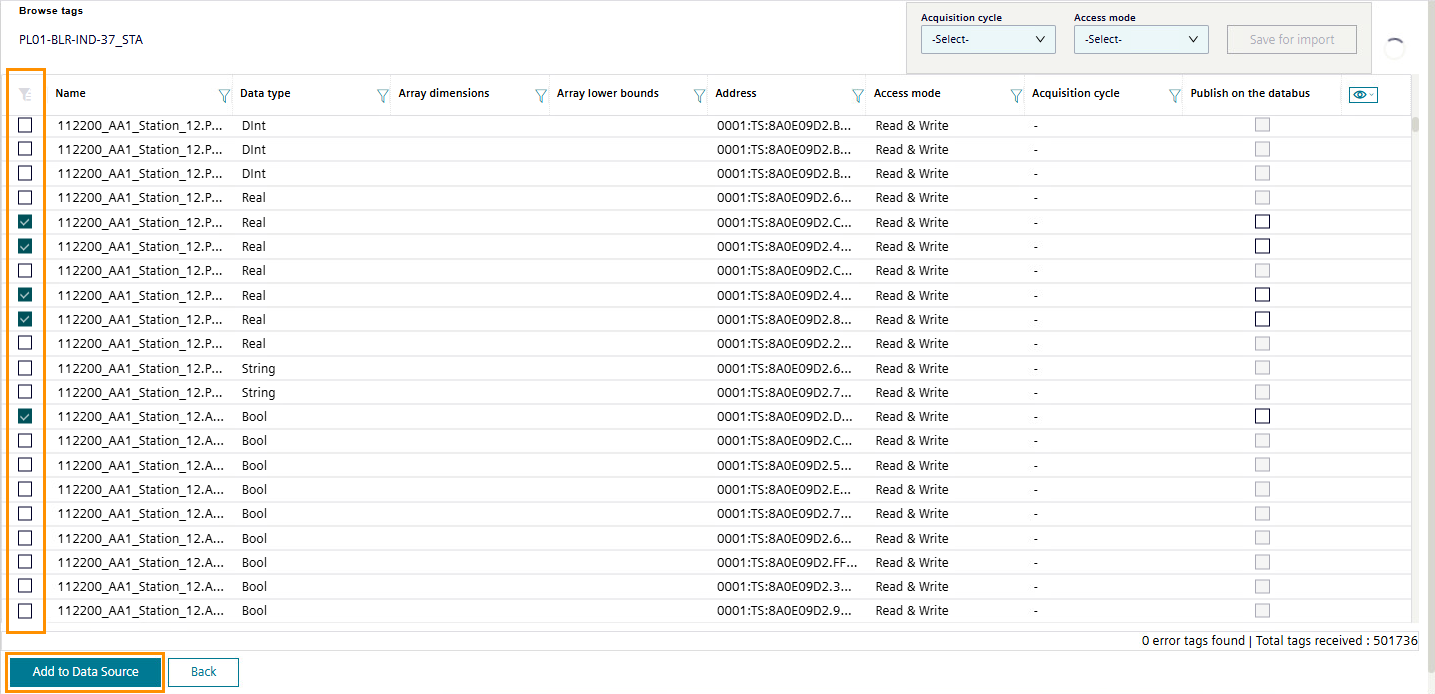Image resolution: width=1435 pixels, height=694 pixels.
Task: Enable Publish on the databus for the selected Bool tag
Action: [1262, 415]
